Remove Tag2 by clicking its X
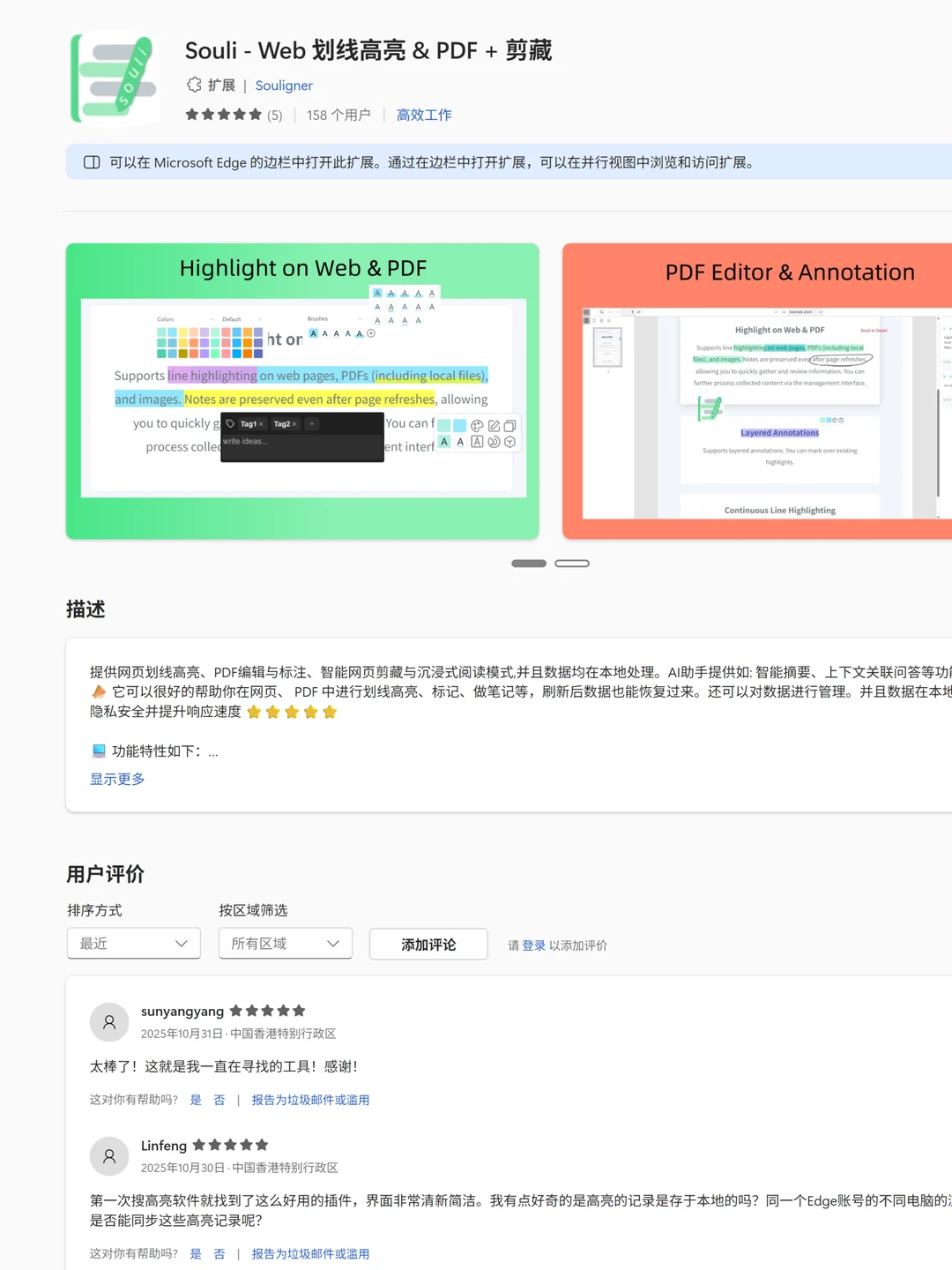Screen dimensions: 952x1270 tap(294, 424)
